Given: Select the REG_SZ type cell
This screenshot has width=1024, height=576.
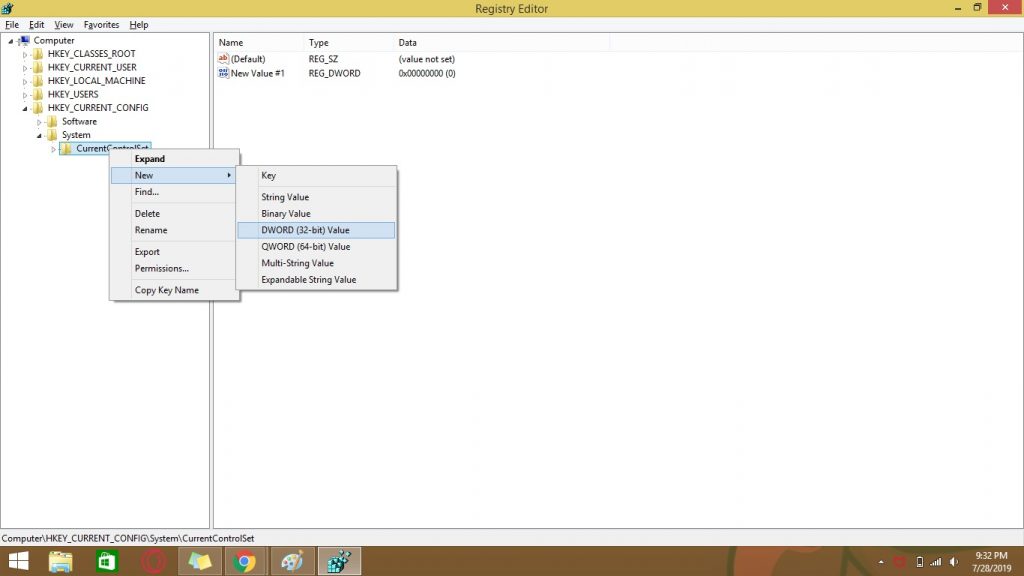Looking at the screenshot, I should pos(323,59).
